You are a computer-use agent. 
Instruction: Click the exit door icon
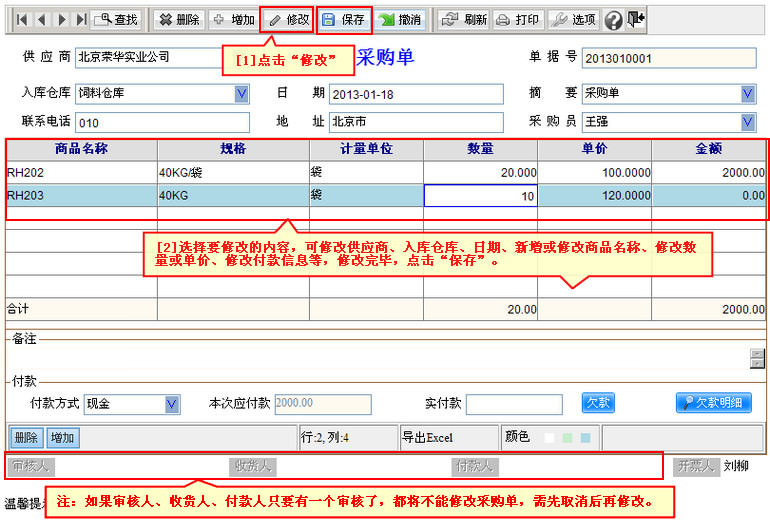click(636, 19)
